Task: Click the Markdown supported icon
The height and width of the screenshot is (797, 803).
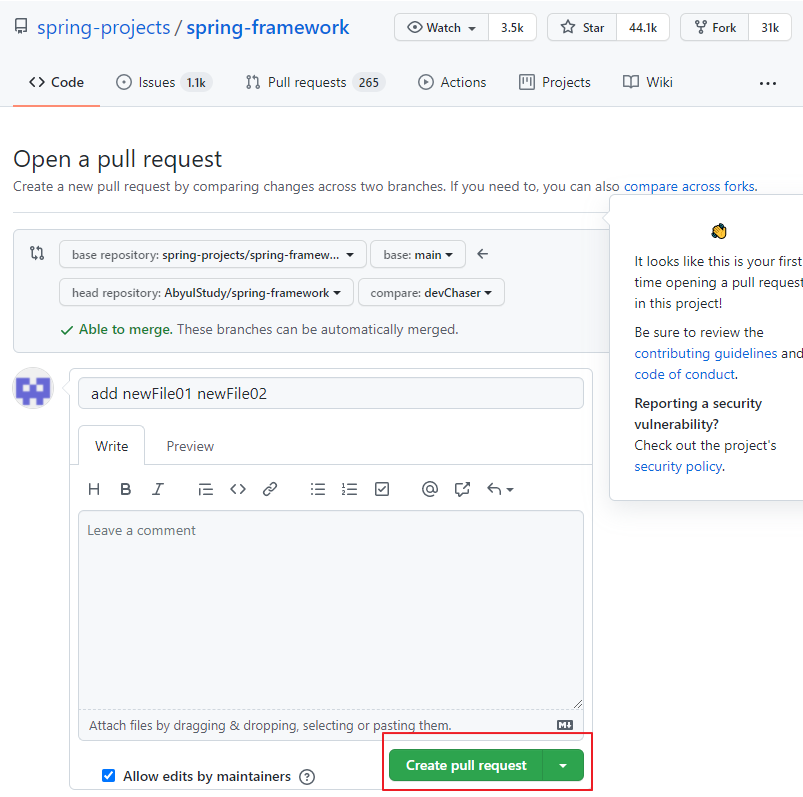Action: (x=565, y=725)
